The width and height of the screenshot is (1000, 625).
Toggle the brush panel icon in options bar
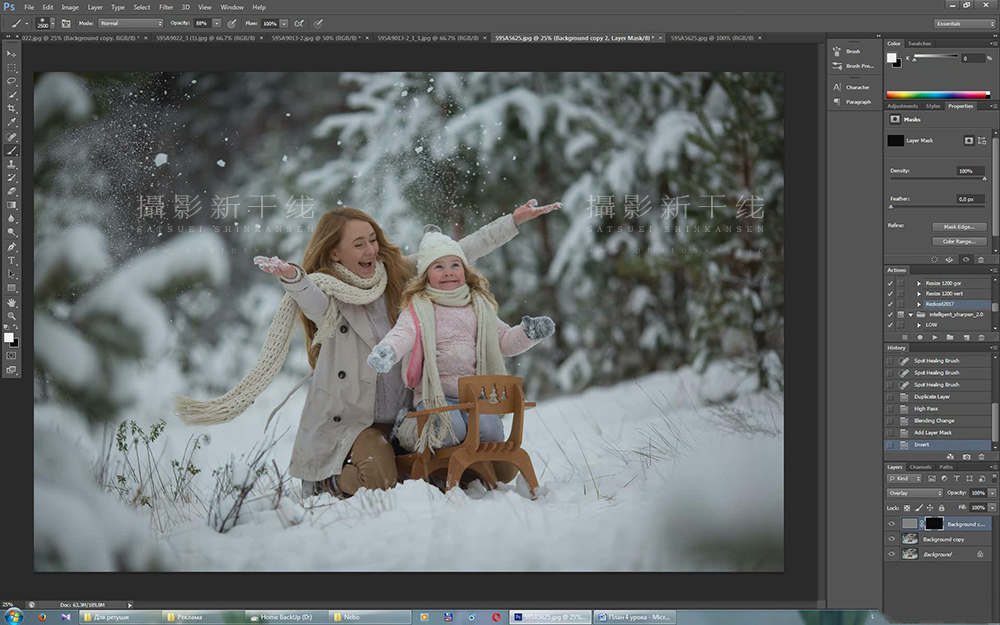click(66, 24)
